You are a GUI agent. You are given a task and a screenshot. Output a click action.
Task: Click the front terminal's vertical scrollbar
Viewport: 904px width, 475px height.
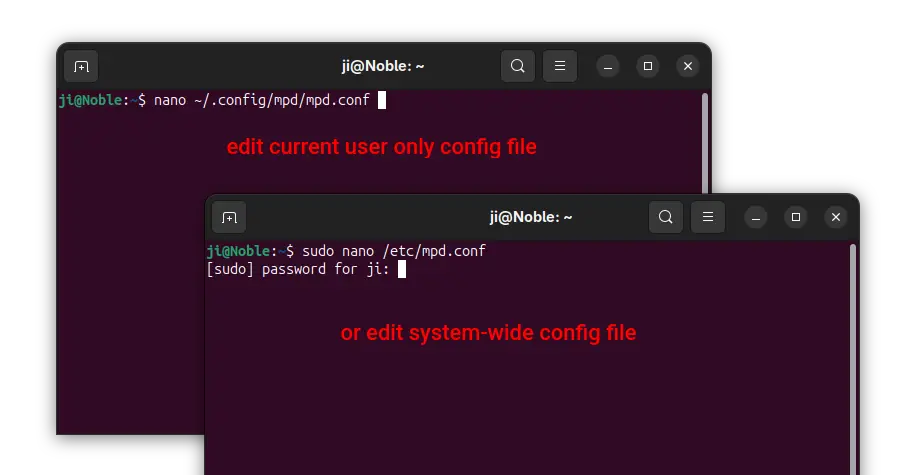[x=853, y=359]
